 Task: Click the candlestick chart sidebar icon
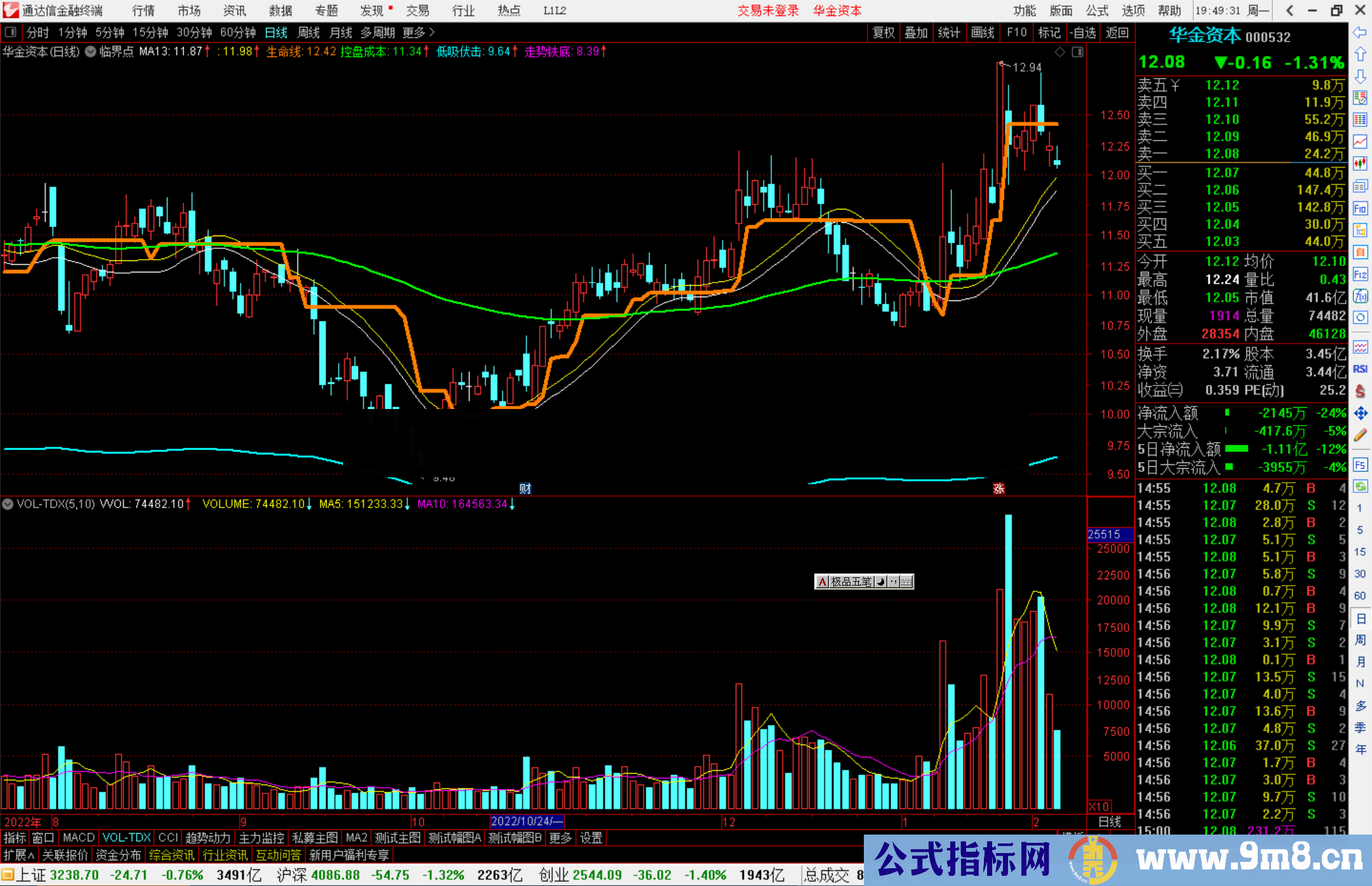click(x=1360, y=163)
